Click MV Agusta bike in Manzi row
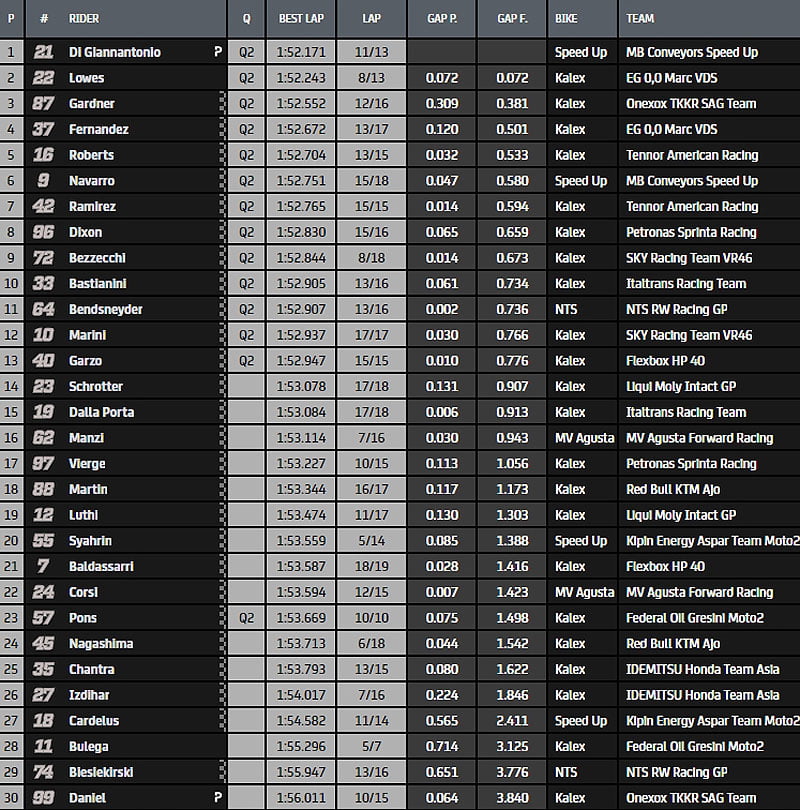The width and height of the screenshot is (800, 810). 586,438
